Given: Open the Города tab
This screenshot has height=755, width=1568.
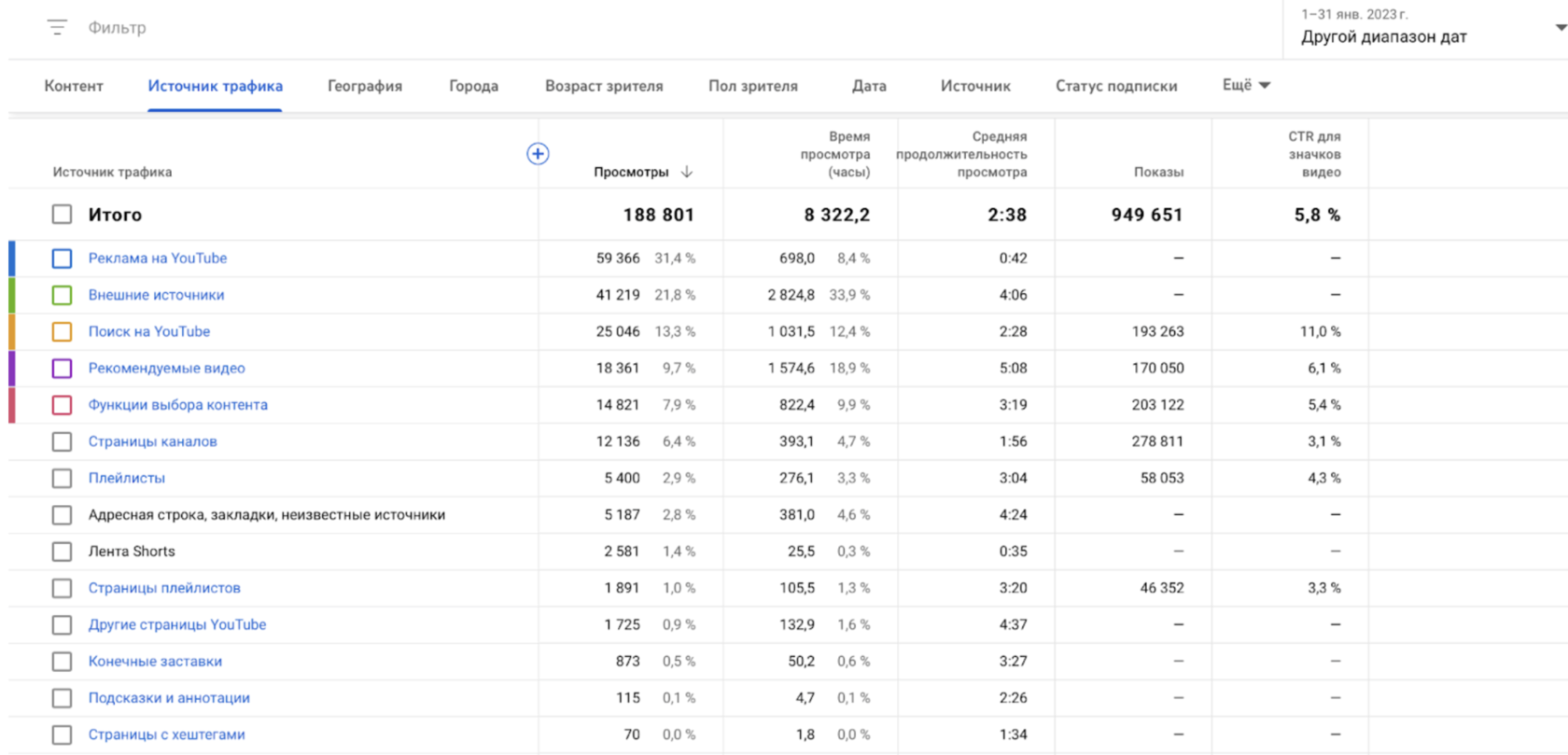Looking at the screenshot, I should pyautogui.click(x=473, y=86).
